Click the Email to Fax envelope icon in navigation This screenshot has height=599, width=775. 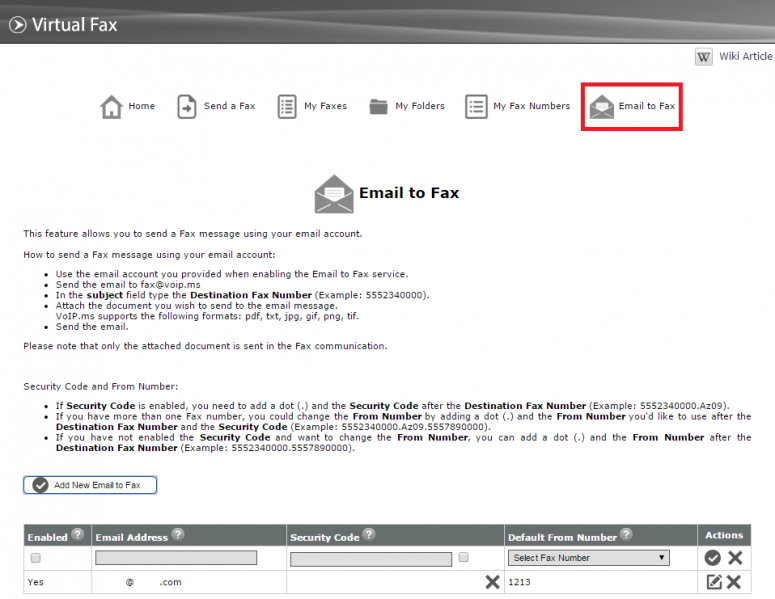click(602, 107)
